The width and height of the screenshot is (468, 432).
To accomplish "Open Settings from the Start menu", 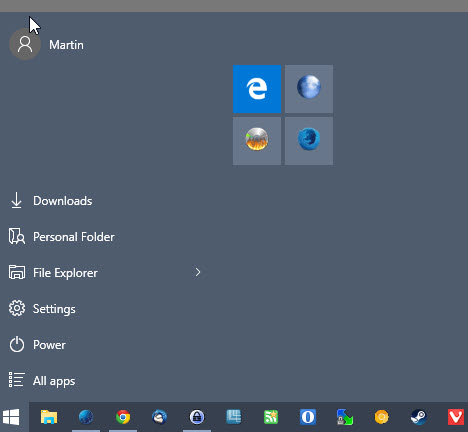I will pos(54,309).
